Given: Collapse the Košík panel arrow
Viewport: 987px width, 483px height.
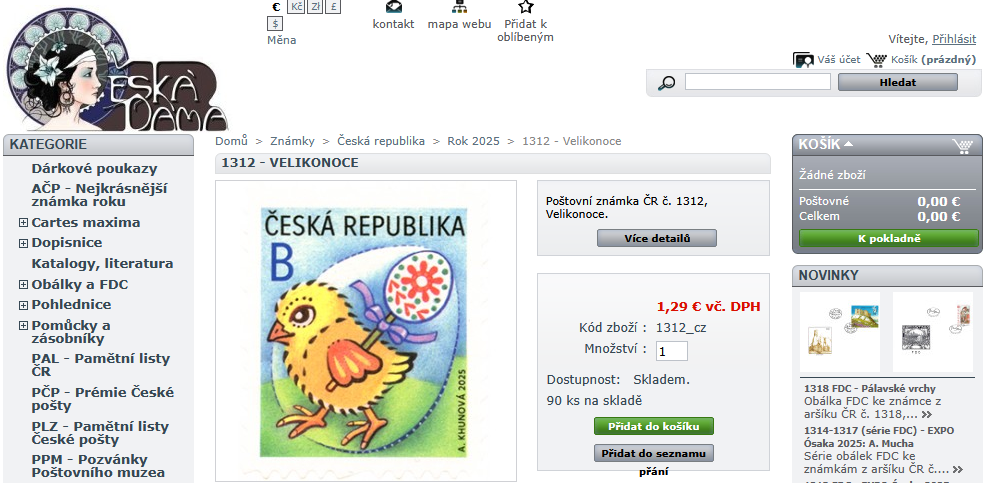Looking at the screenshot, I should tap(849, 144).
